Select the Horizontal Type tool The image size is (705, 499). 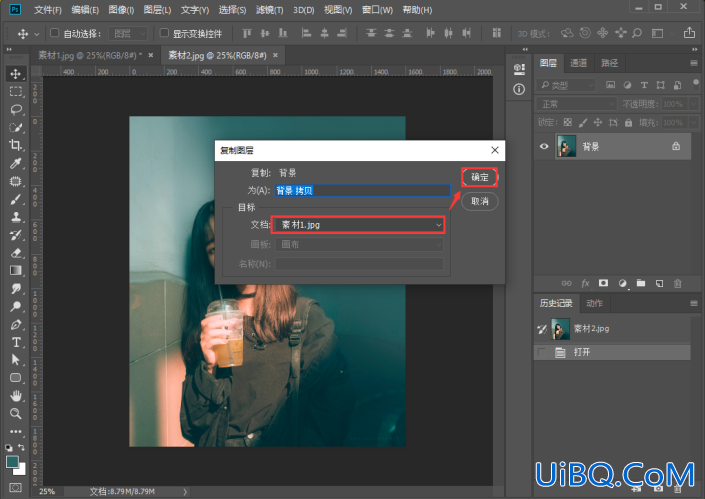(x=16, y=342)
